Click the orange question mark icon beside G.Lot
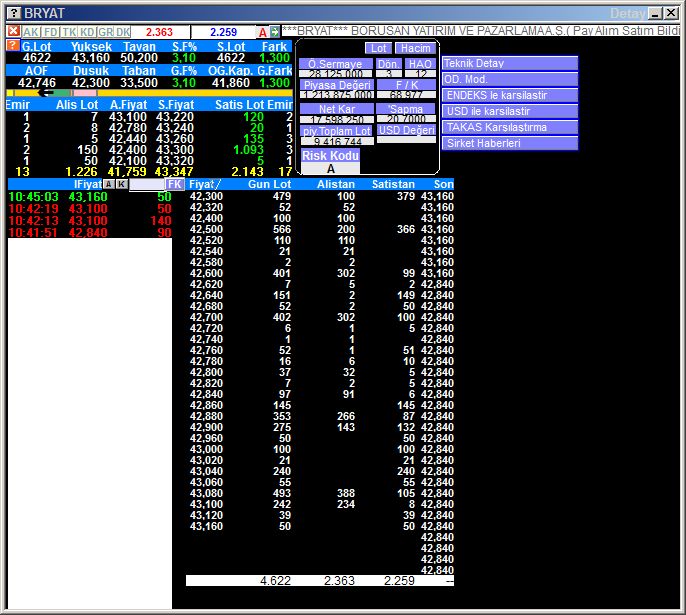Viewport: 686px width, 615px height. pos(13,45)
